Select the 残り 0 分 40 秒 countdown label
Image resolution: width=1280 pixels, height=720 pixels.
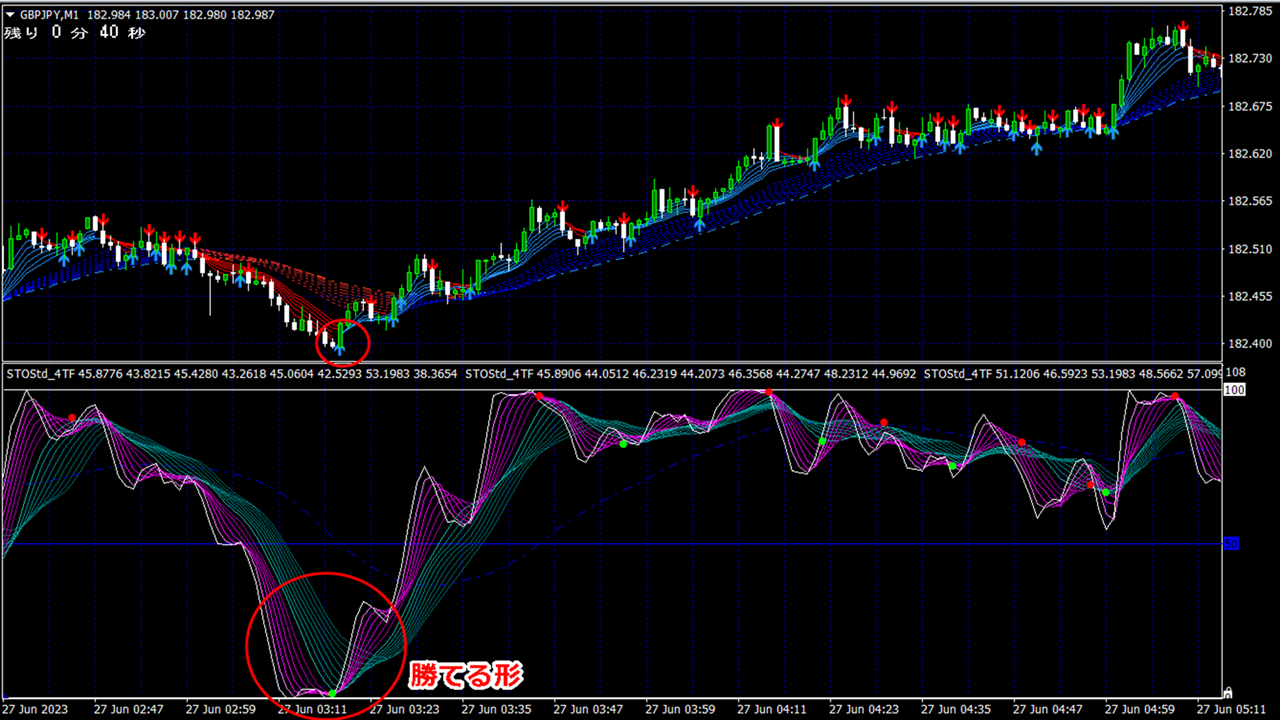tap(75, 33)
